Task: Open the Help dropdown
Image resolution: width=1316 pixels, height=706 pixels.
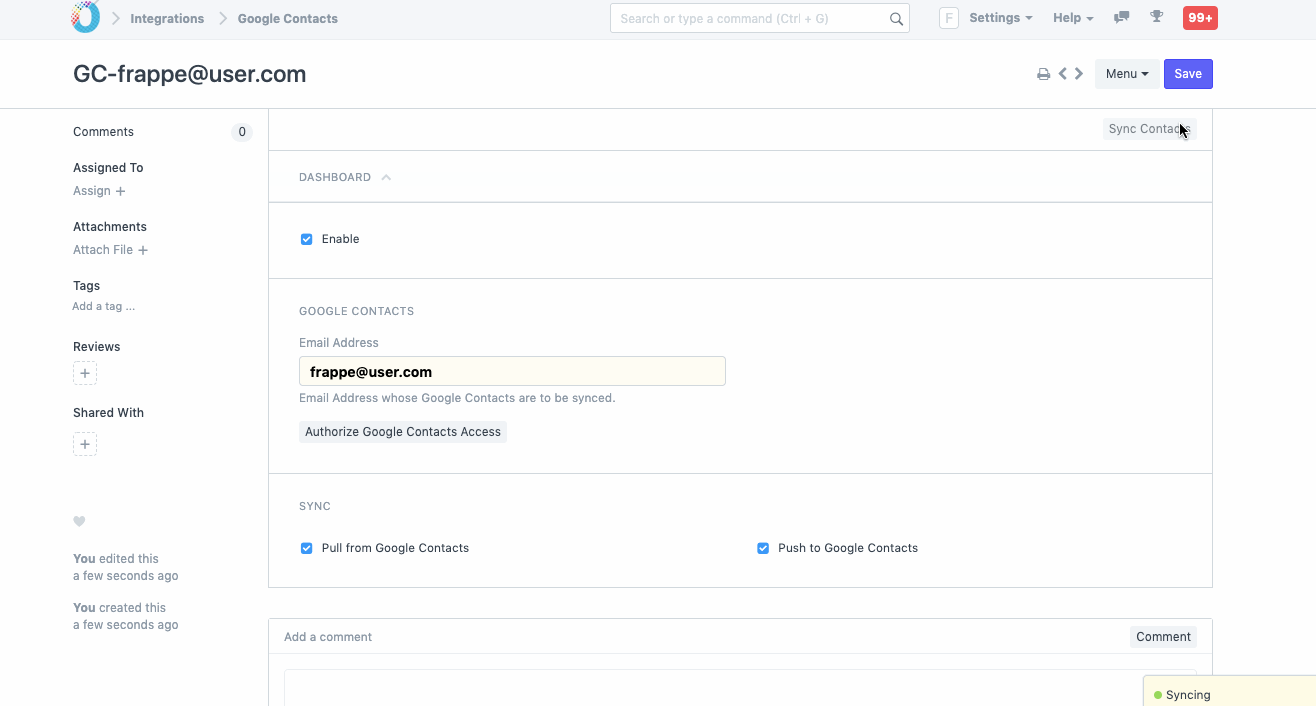Action: pos(1073,18)
